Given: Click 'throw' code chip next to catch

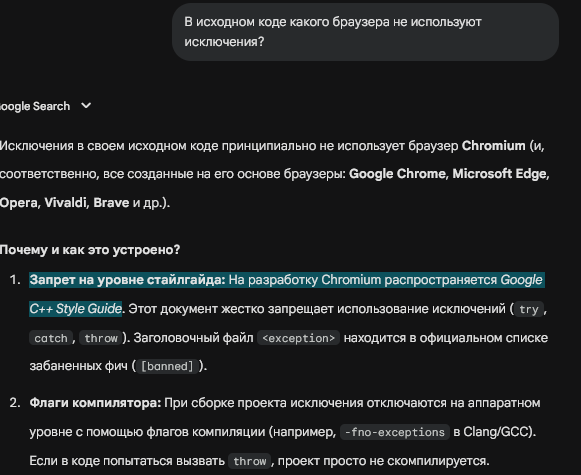Looking at the screenshot, I should [x=100, y=338].
